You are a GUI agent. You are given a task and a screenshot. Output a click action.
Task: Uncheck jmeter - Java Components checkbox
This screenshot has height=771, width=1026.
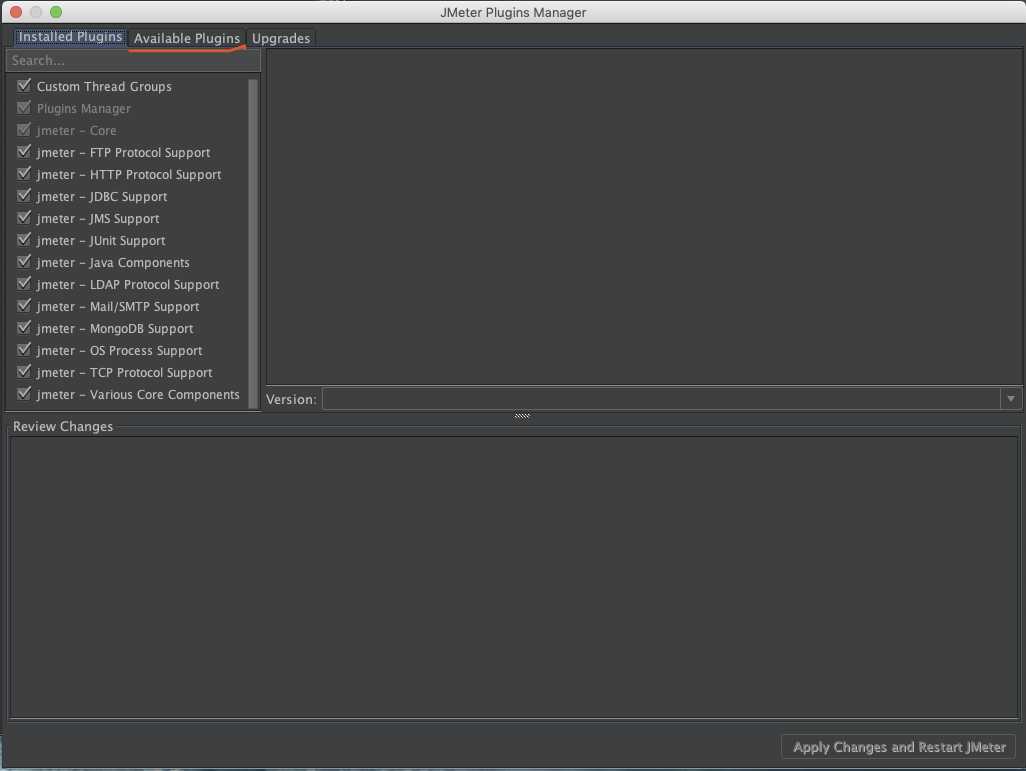[24, 262]
